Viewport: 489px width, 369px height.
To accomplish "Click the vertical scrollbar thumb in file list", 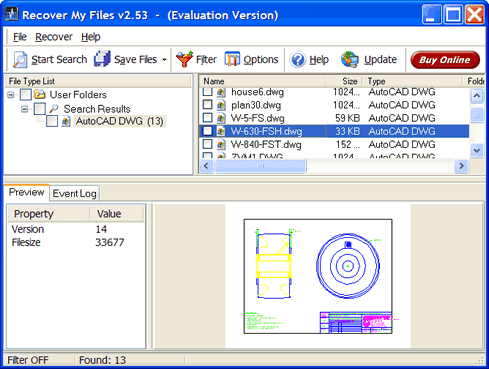I will pos(477,115).
